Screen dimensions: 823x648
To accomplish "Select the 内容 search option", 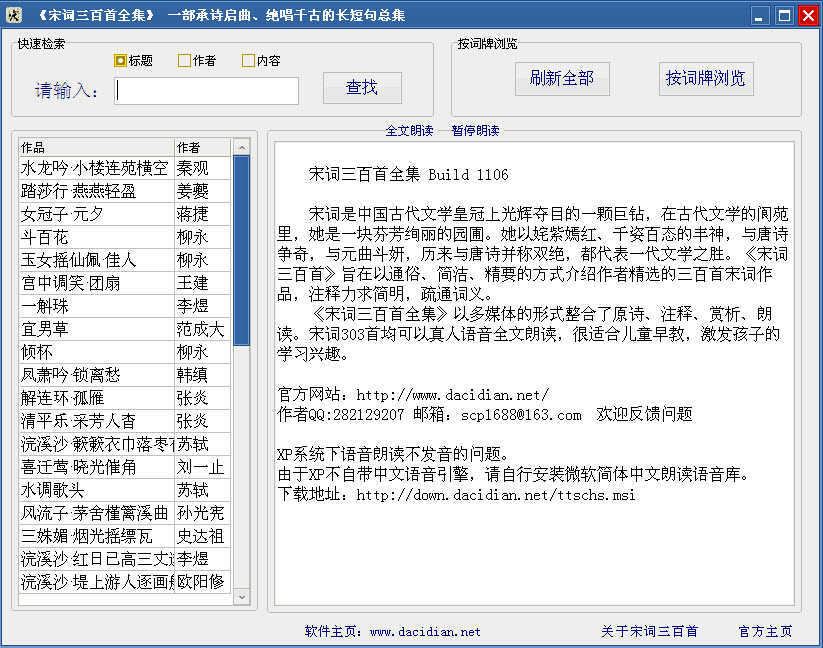I will click(x=248, y=61).
